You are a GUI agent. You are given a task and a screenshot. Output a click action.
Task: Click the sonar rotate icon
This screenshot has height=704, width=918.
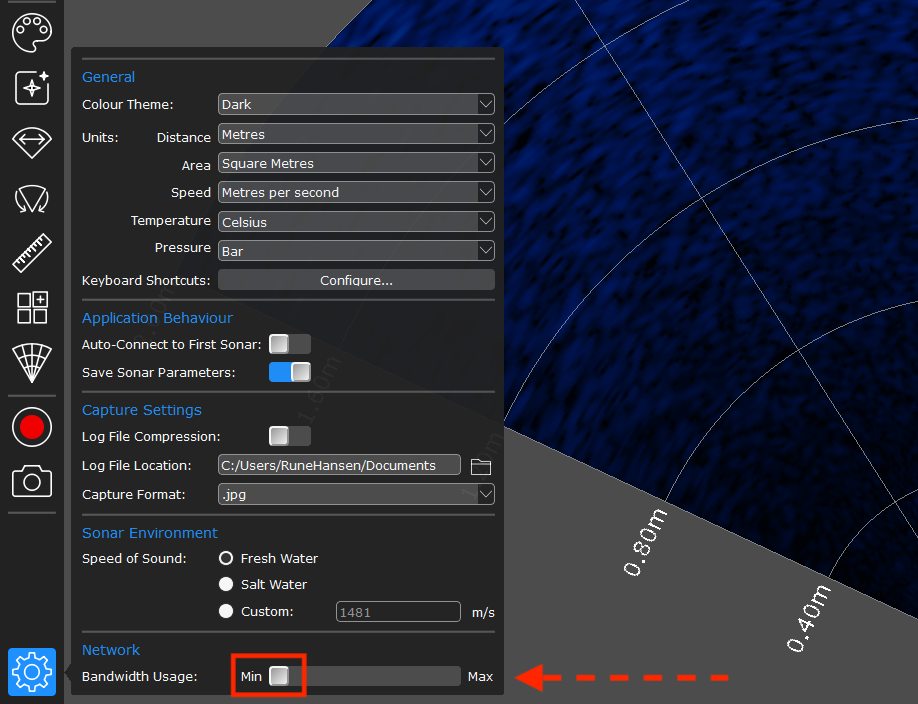[x=32, y=198]
